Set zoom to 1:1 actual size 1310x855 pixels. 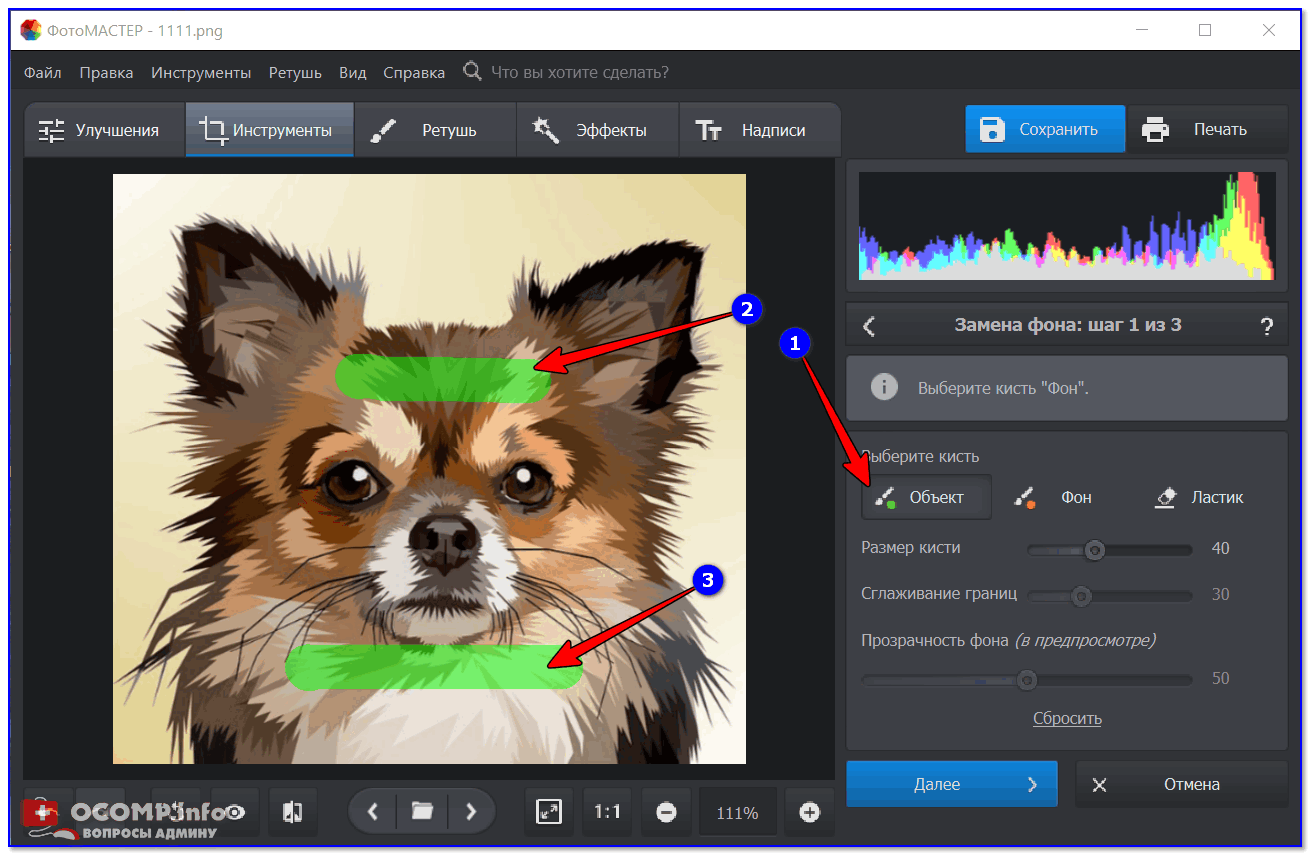coord(607,812)
